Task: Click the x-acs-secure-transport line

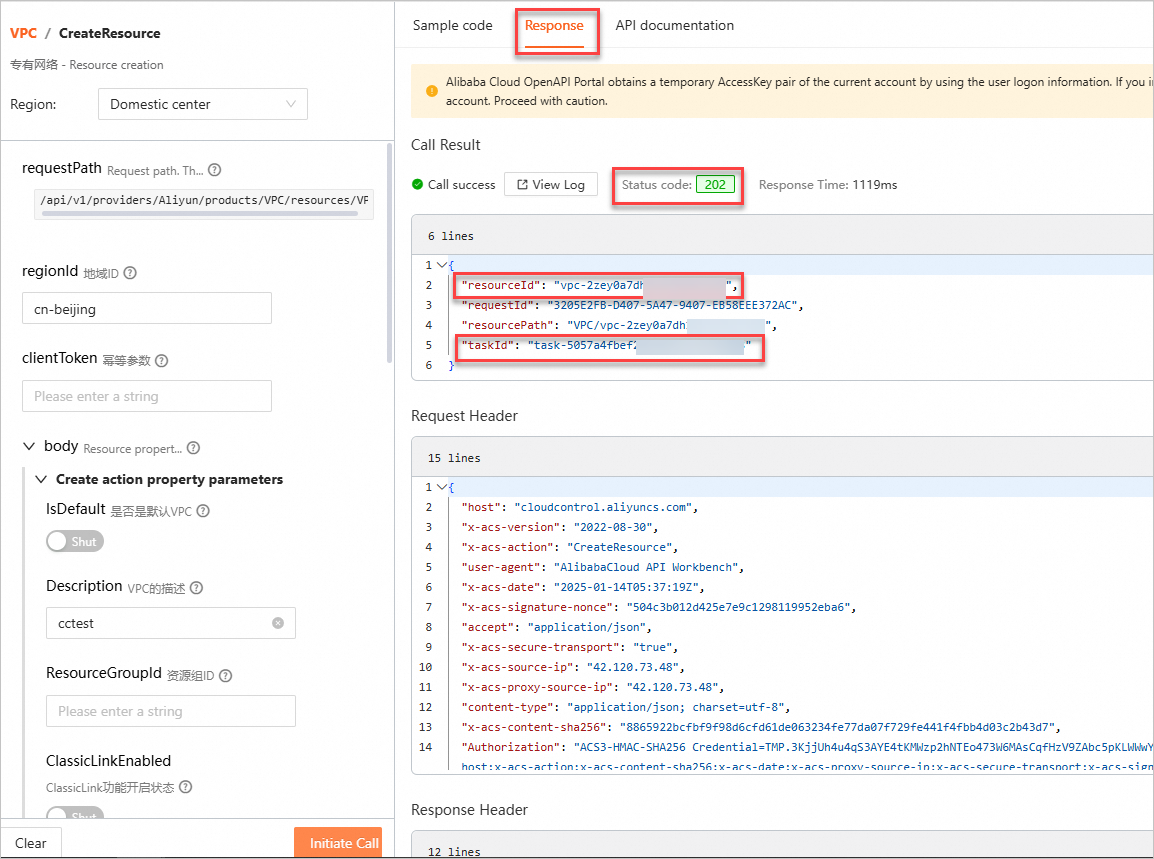Action: [570, 647]
